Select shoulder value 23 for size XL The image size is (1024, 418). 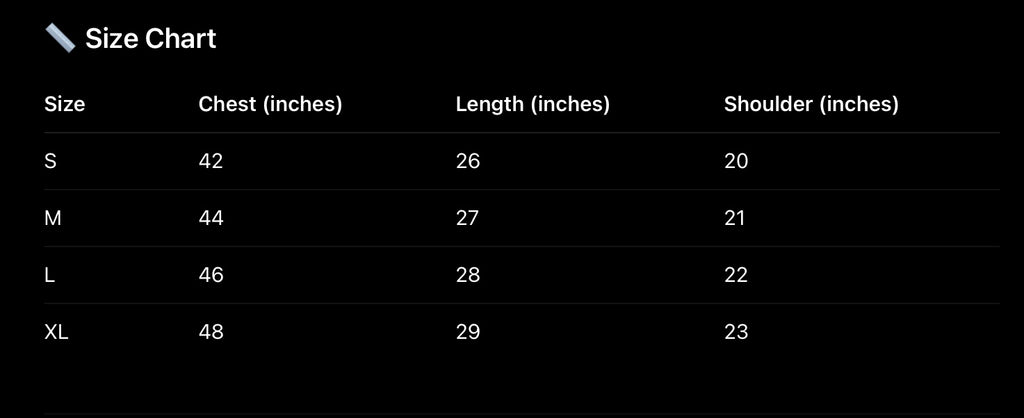point(736,332)
